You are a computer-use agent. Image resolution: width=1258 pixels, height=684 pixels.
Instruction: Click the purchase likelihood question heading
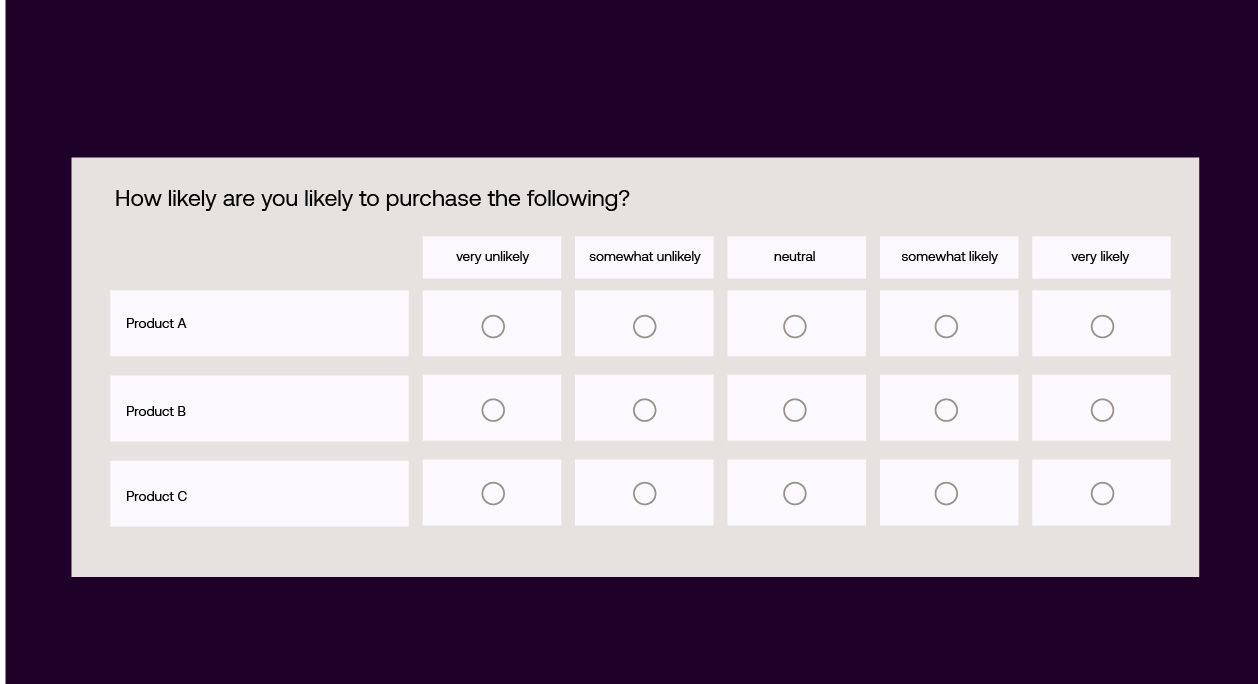[372, 198]
